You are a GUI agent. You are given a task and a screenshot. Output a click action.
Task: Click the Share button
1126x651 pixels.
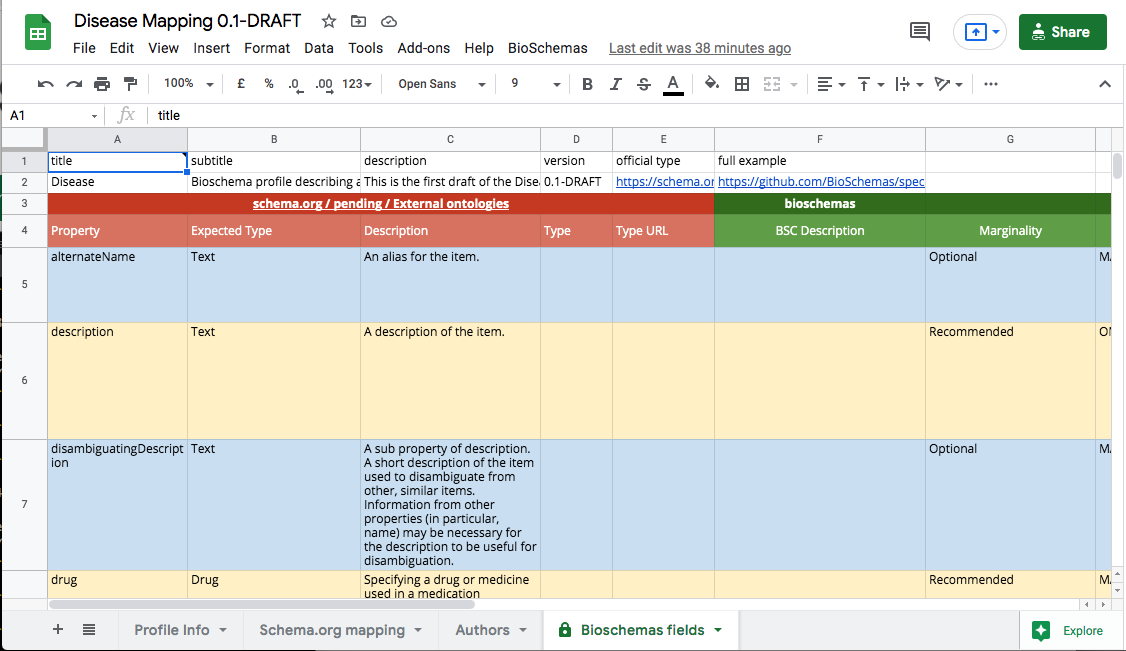(x=1062, y=31)
